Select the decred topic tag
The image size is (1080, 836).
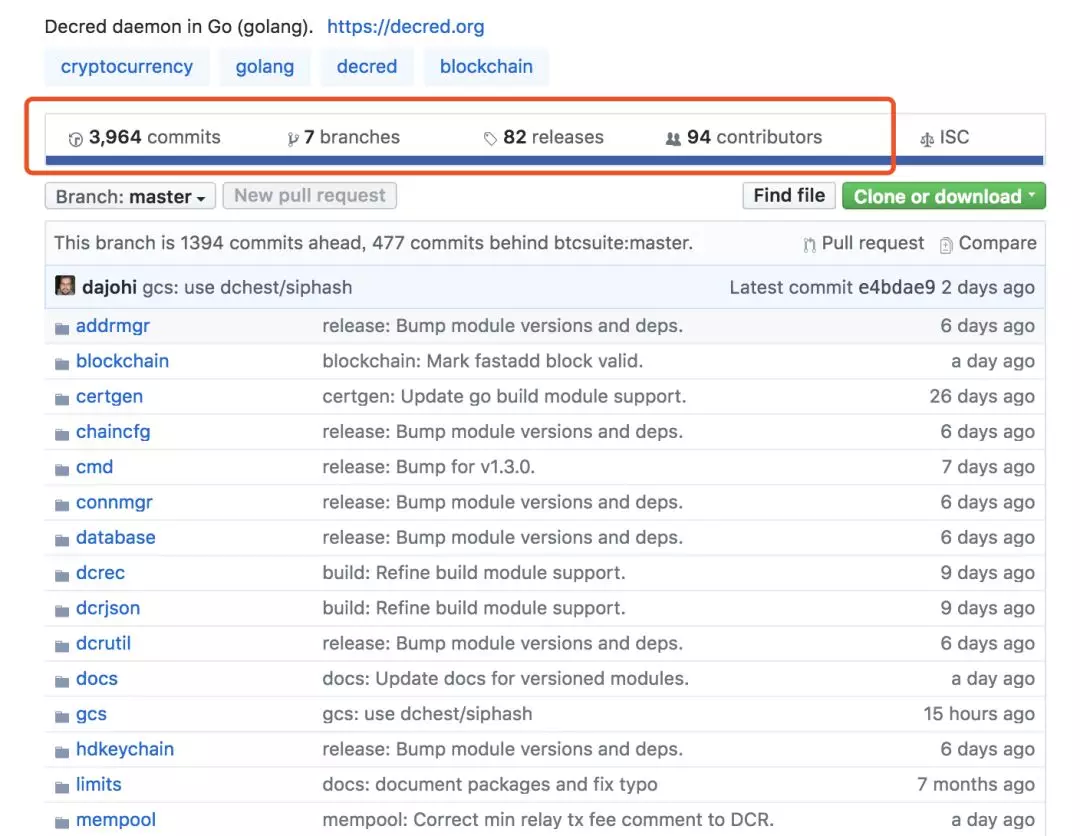(366, 67)
